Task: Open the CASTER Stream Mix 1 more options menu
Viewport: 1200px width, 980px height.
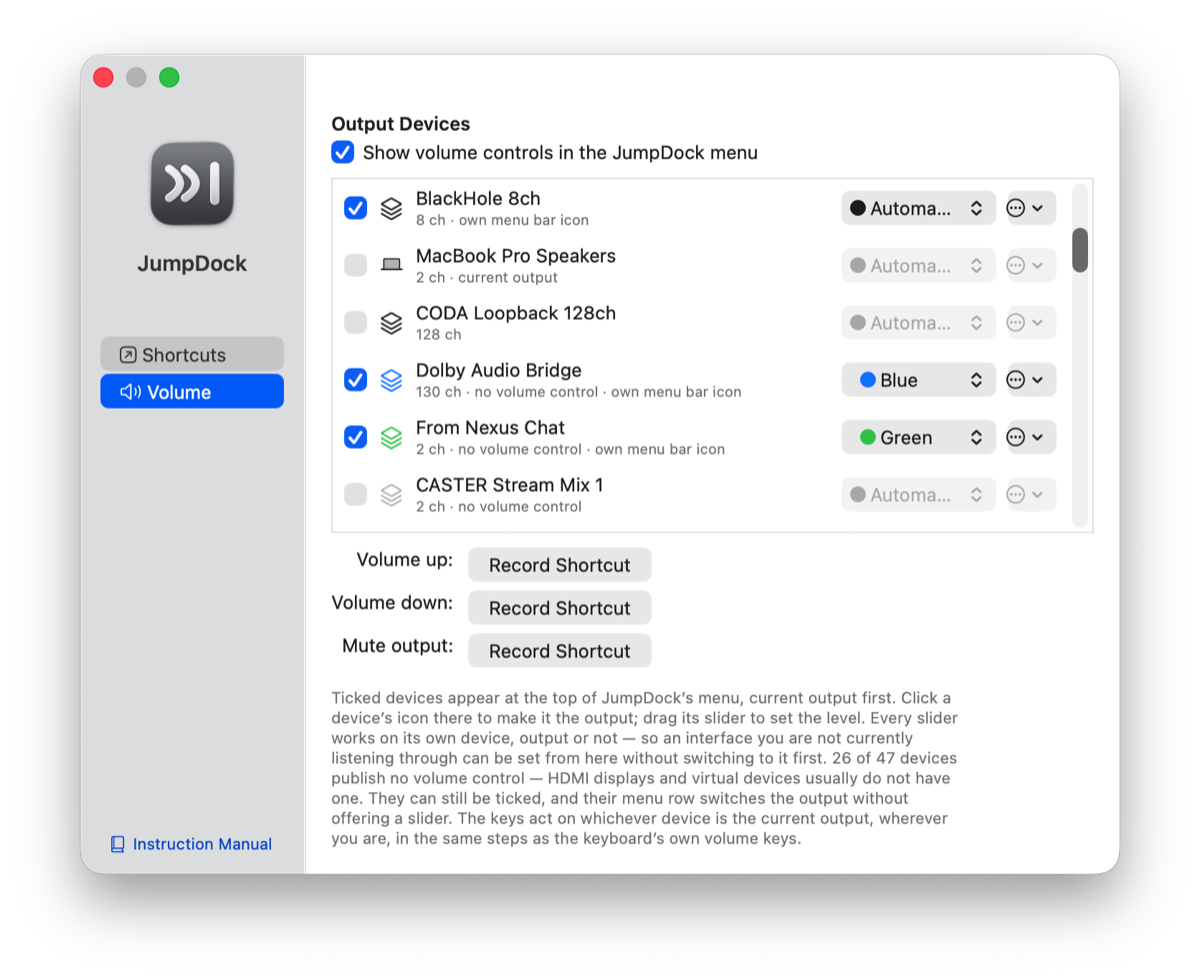Action: click(1031, 494)
